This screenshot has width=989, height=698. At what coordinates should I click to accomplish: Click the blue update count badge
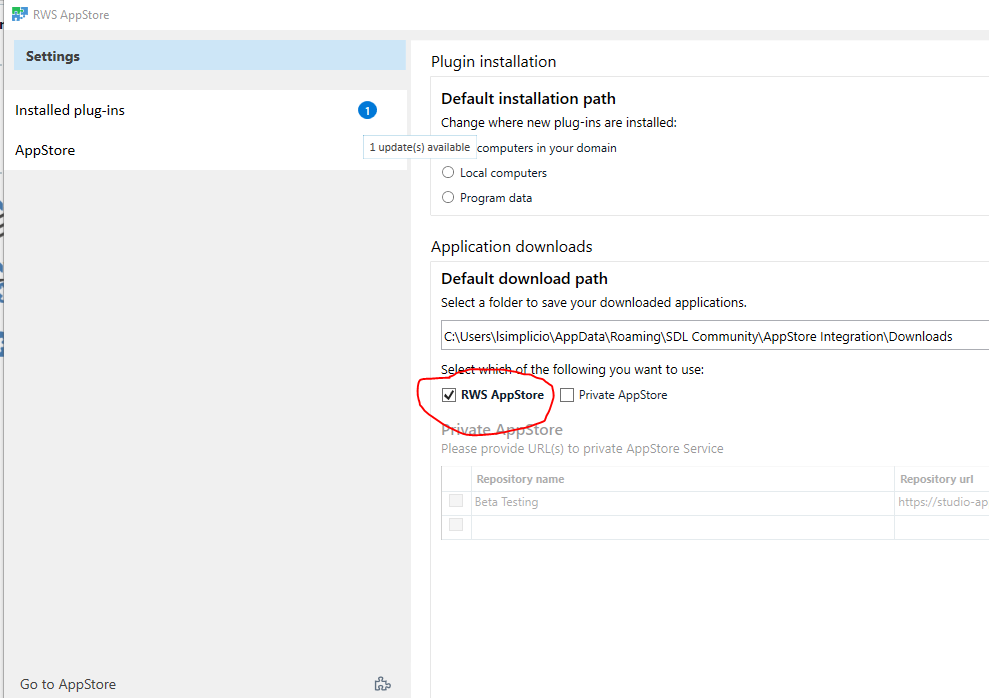pos(367,110)
